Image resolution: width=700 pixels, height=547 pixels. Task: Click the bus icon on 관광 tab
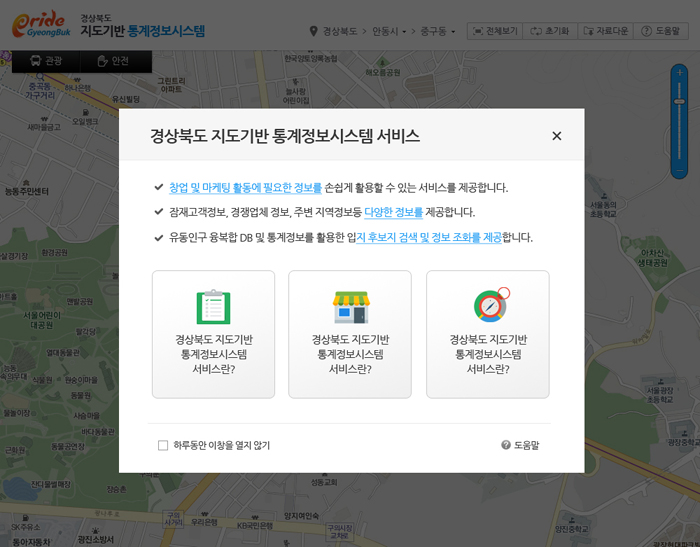pyautogui.click(x=36, y=61)
